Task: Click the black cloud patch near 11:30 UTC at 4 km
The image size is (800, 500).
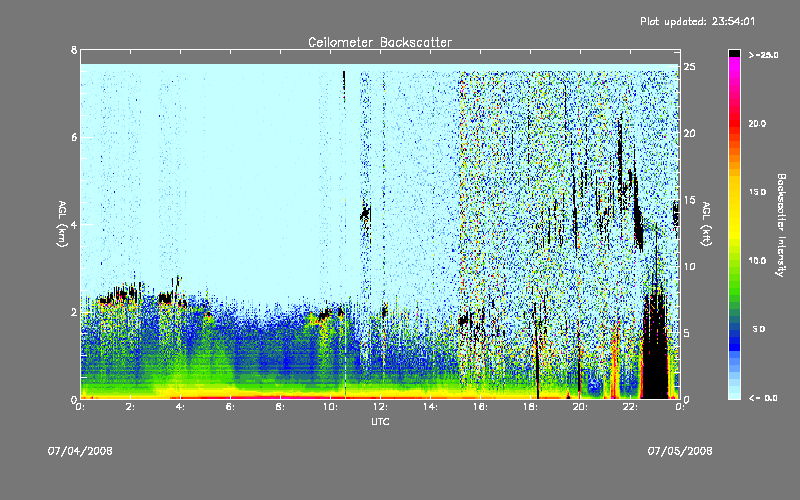Action: [365, 213]
